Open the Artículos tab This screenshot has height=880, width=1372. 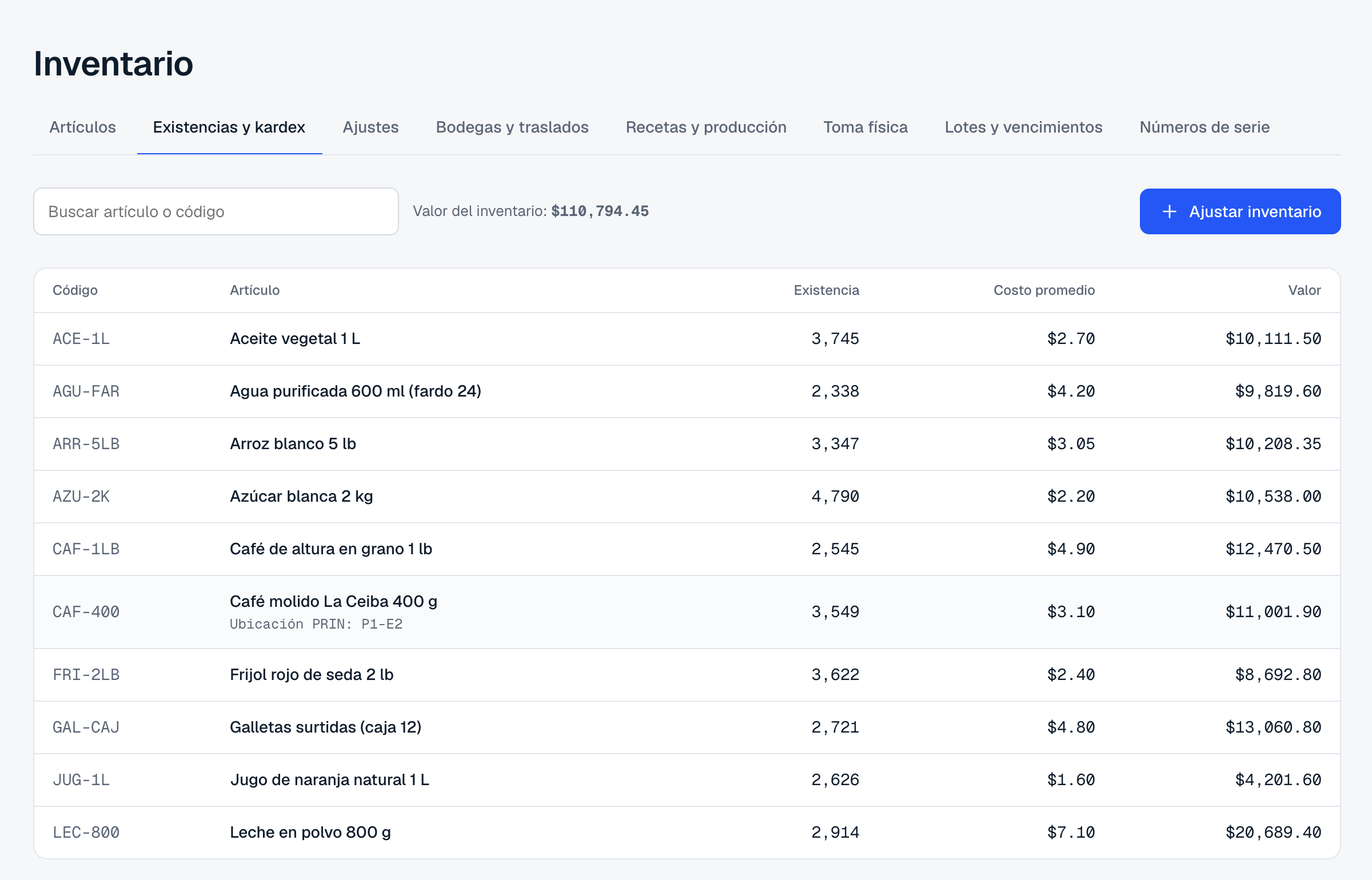83,127
